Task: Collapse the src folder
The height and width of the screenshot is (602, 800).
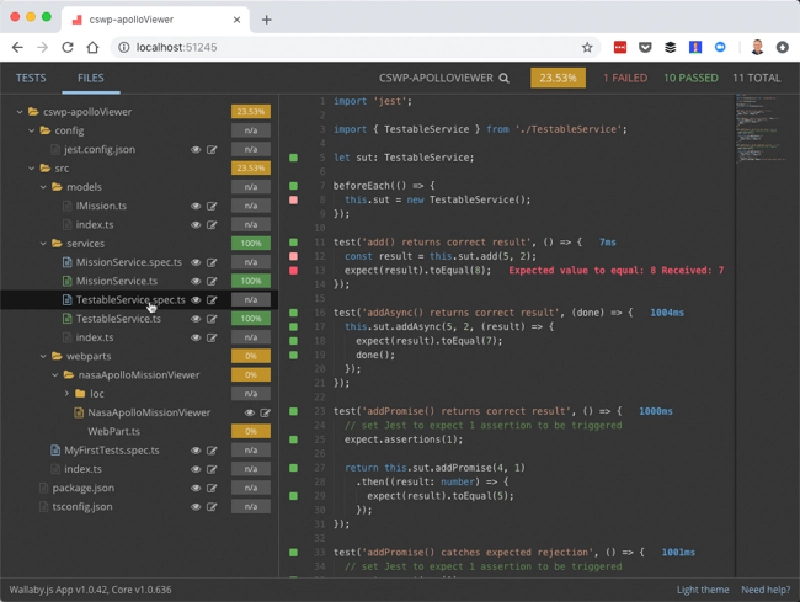Action: (31, 168)
